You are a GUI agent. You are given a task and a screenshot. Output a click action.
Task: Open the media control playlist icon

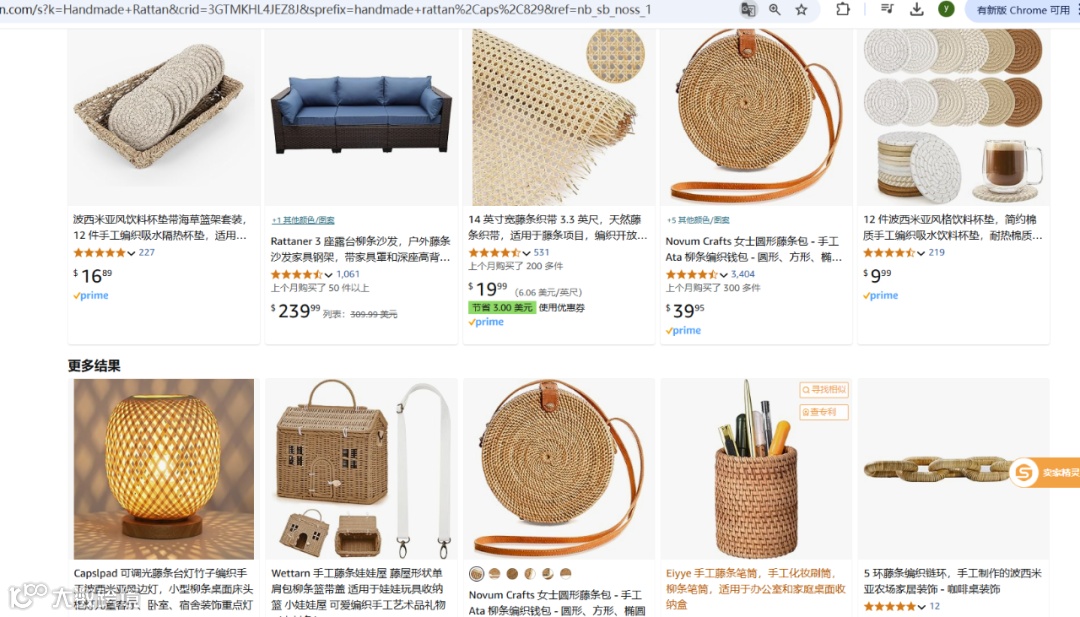pyautogui.click(x=887, y=9)
